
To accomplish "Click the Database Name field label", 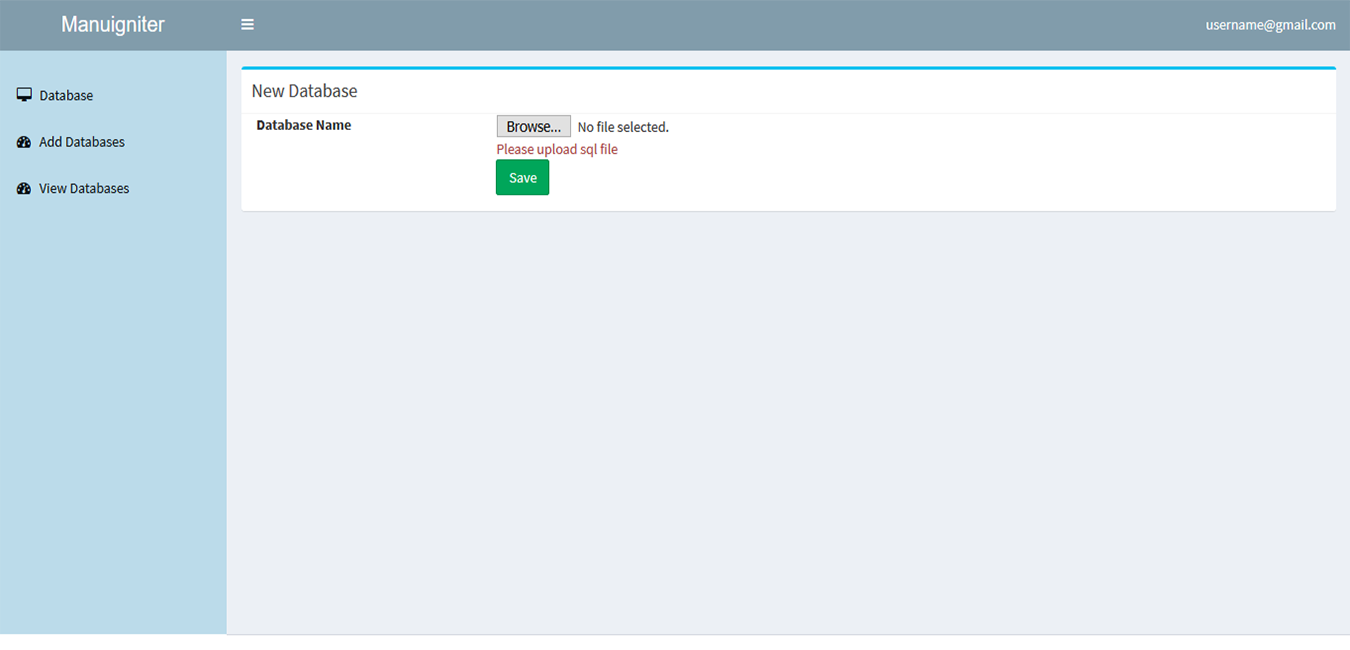I will 304,125.
